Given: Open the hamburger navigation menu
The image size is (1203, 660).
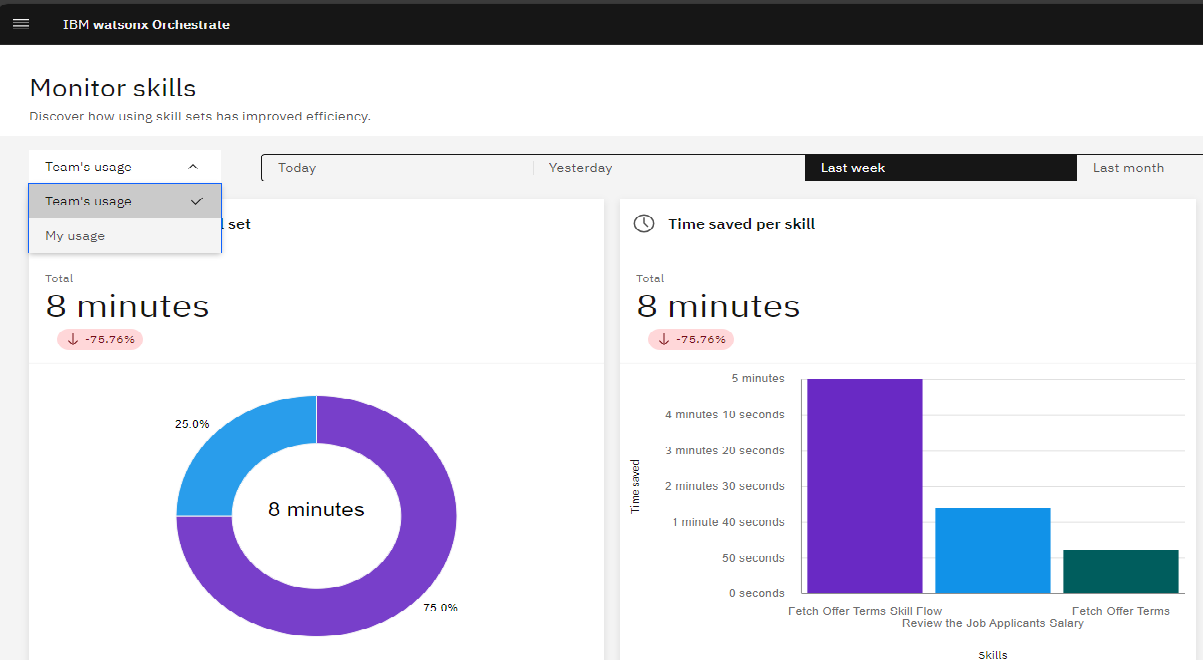Looking at the screenshot, I should click(21, 24).
